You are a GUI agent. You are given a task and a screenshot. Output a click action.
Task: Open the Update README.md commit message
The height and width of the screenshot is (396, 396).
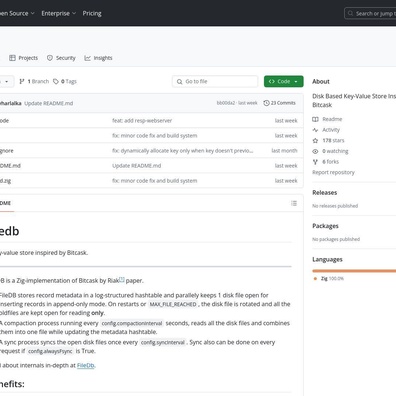point(49,103)
